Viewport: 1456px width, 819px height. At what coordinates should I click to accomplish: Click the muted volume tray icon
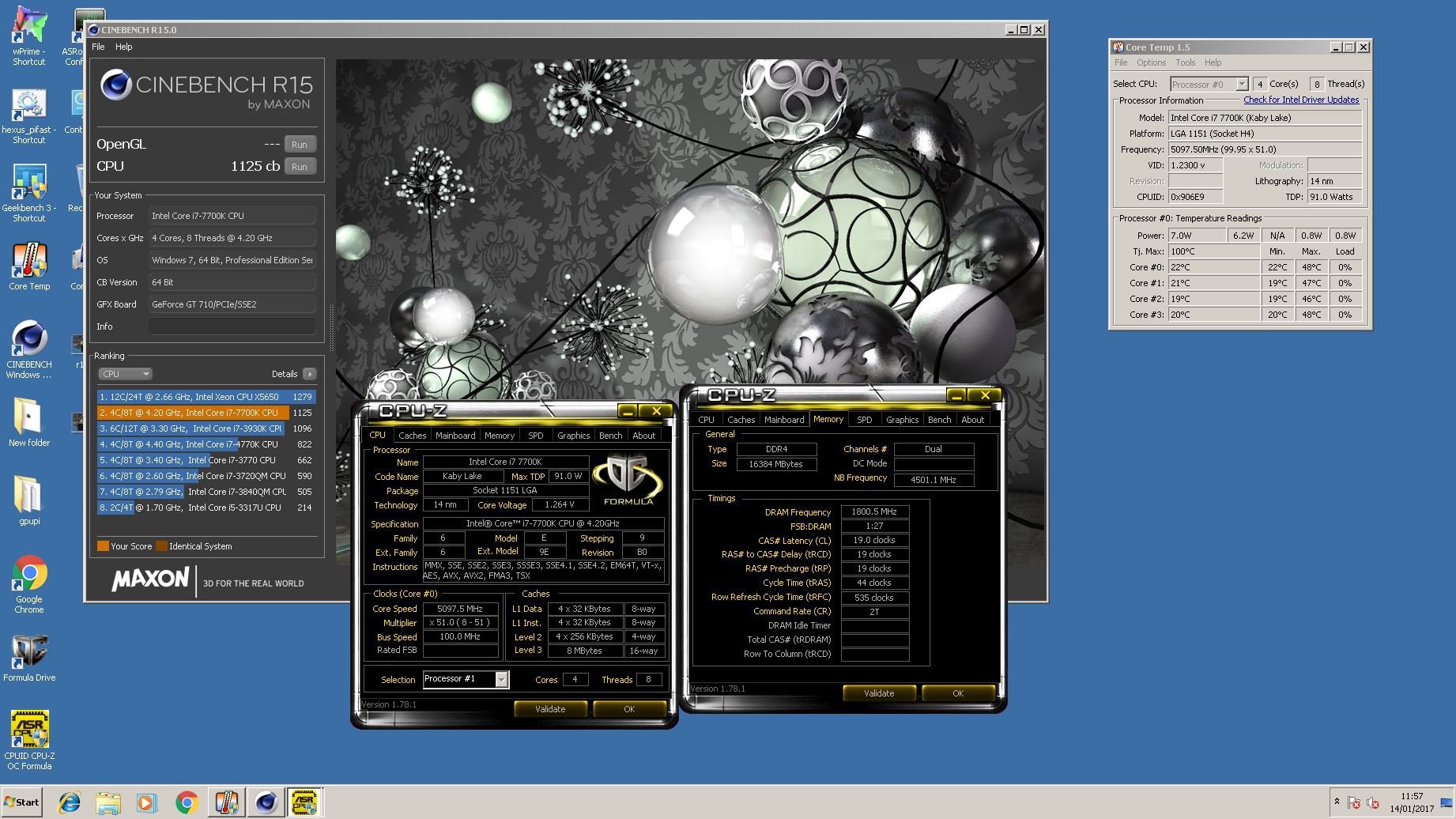pyautogui.click(x=1373, y=802)
